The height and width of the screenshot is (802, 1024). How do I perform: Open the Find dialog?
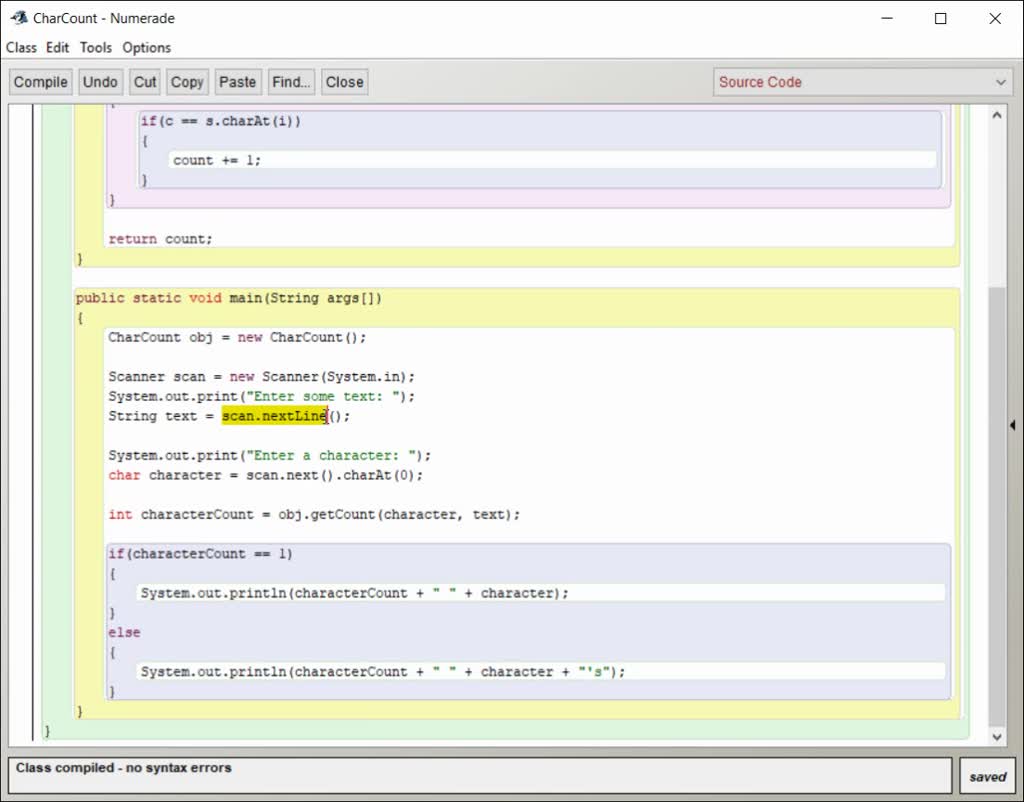coord(290,81)
